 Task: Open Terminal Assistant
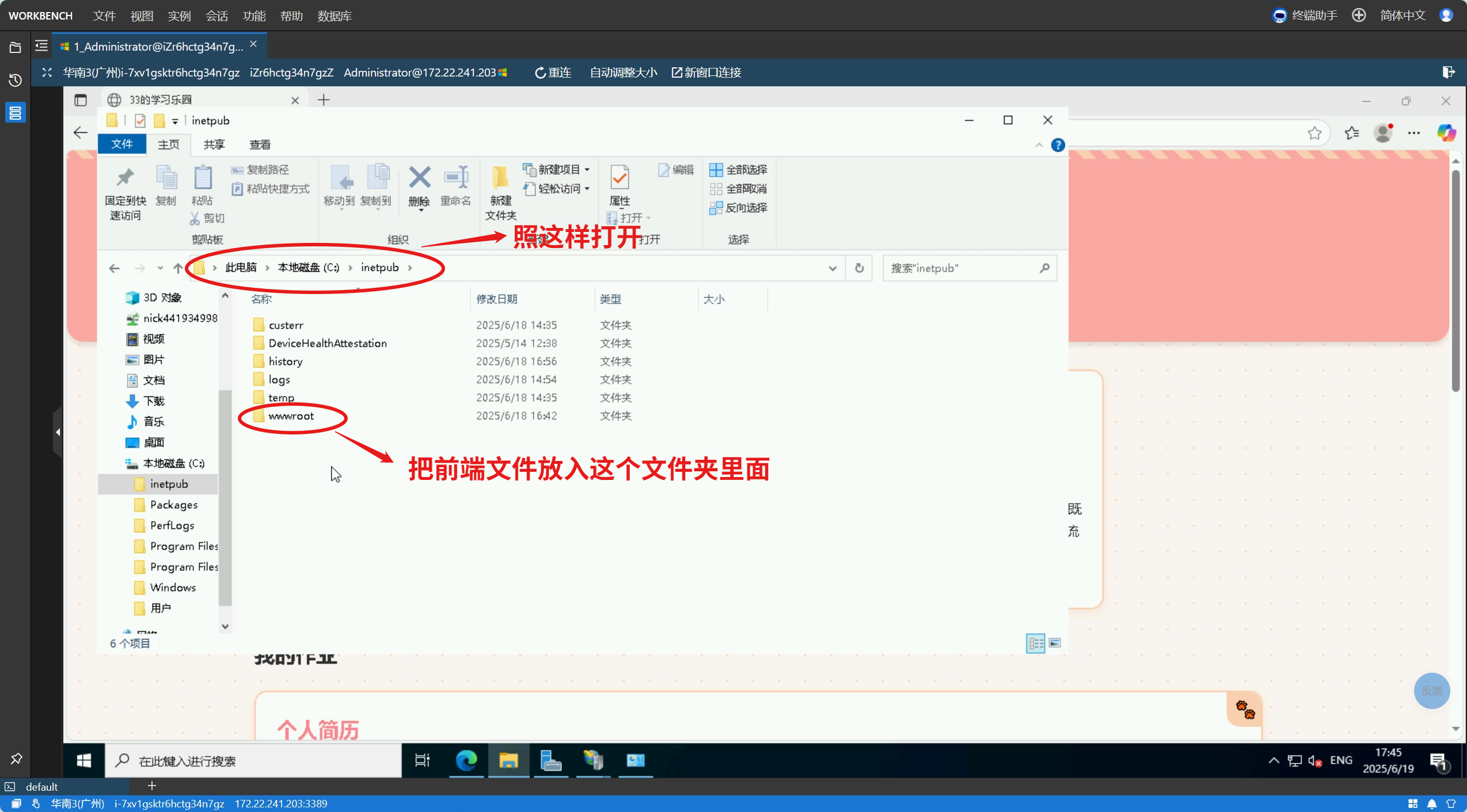1305,16
